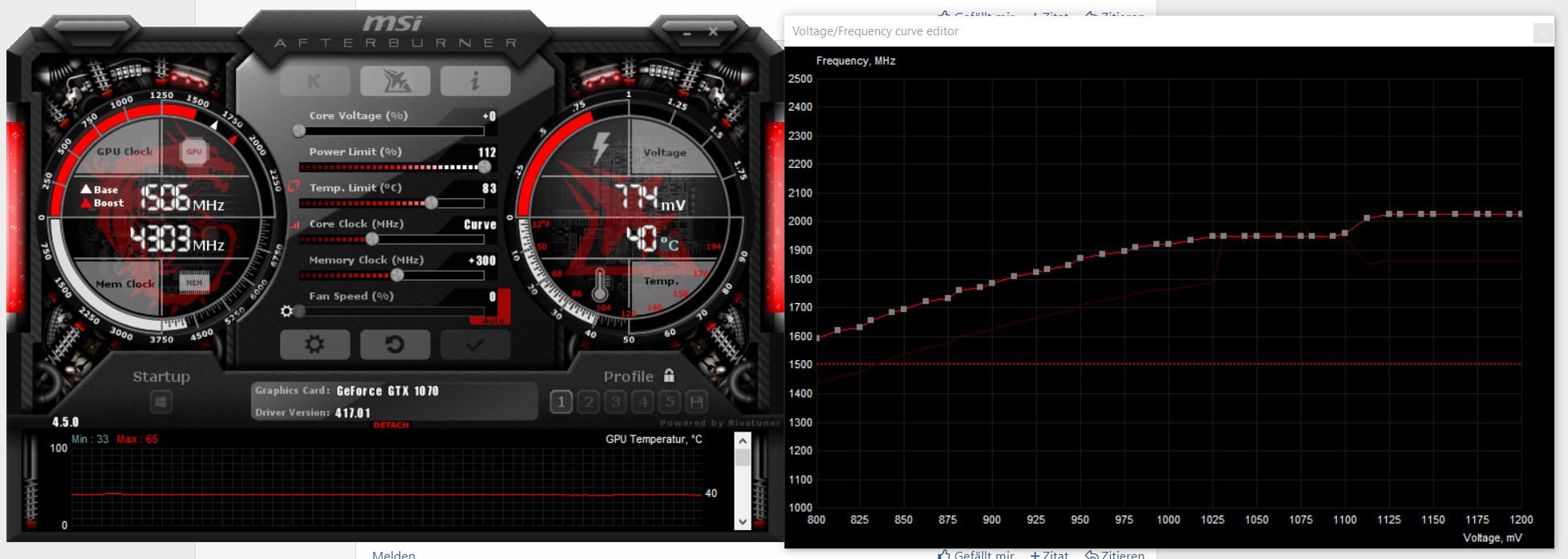Screen dimensions: 1568x559
Task: Click the thermometer icon in temperature gauge
Action: [600, 286]
